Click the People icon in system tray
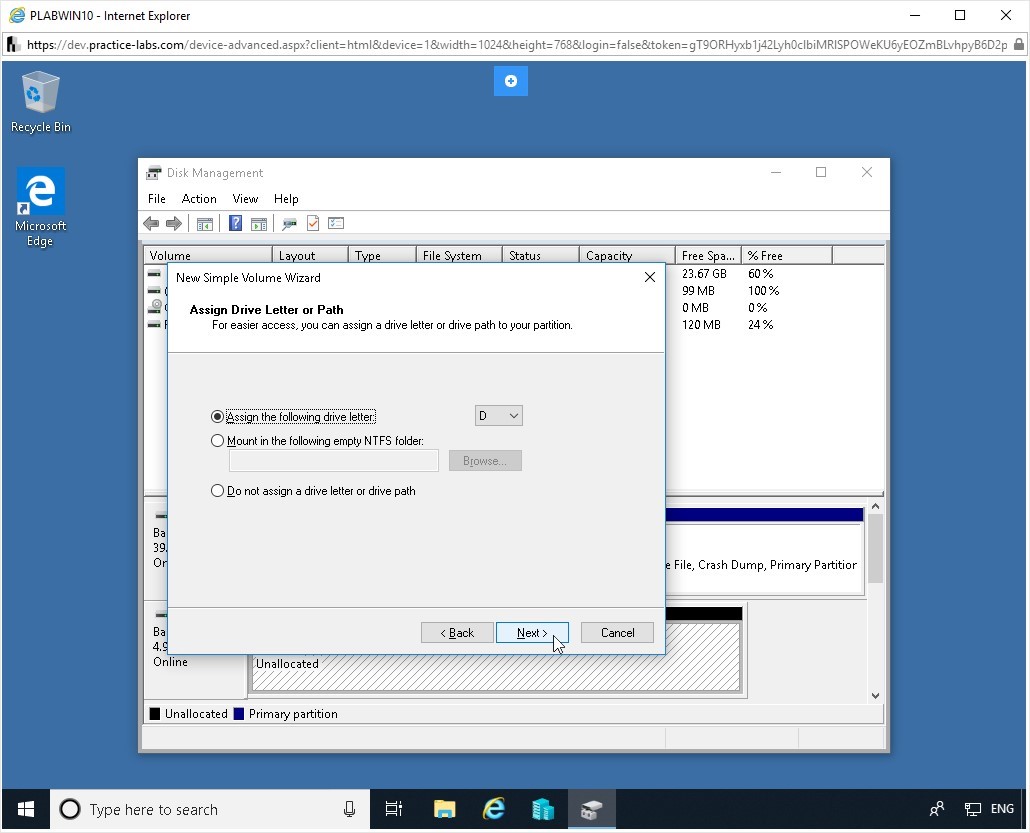The image size is (1030, 833). pyautogui.click(x=937, y=809)
